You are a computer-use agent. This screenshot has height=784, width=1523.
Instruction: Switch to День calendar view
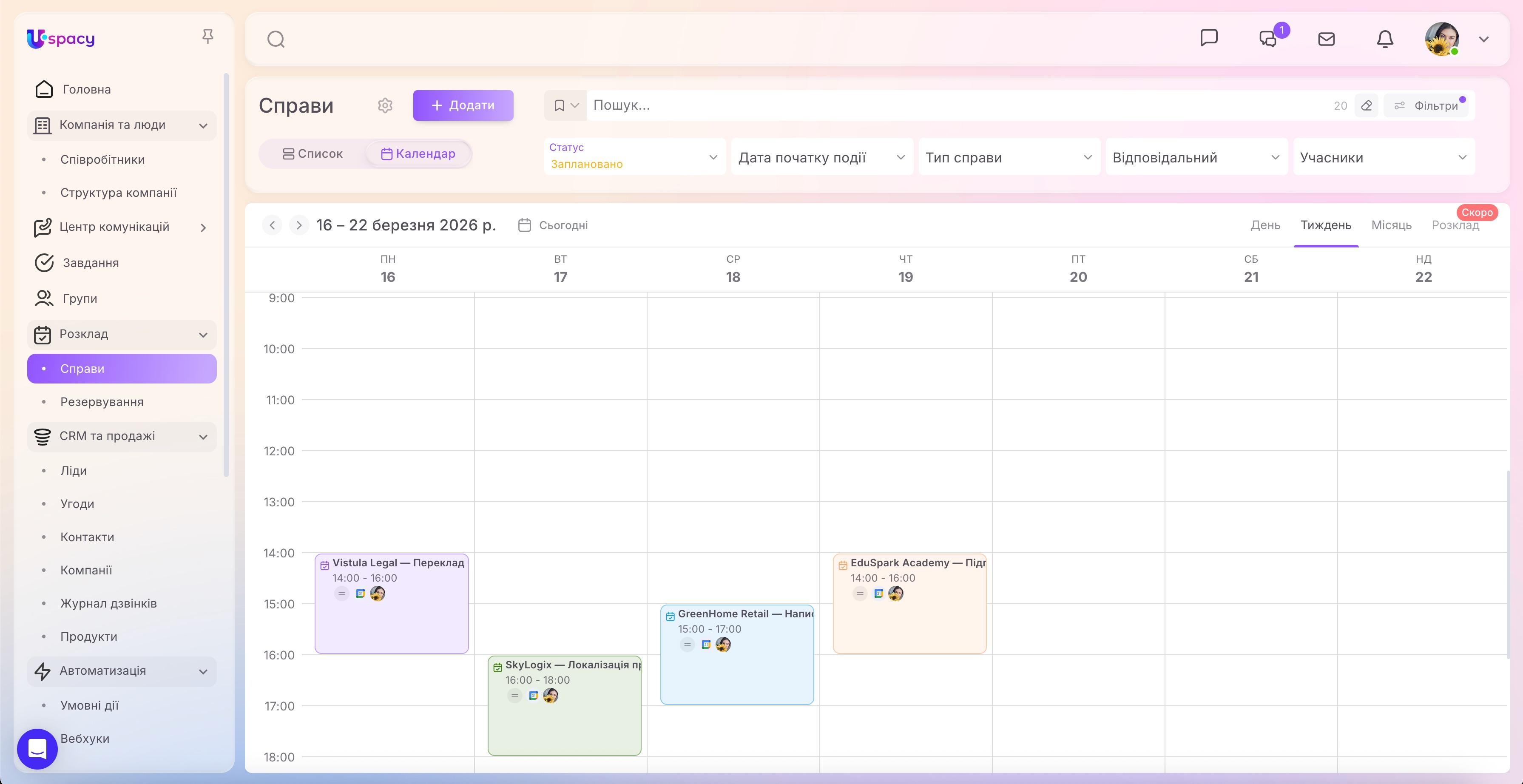click(x=1266, y=224)
